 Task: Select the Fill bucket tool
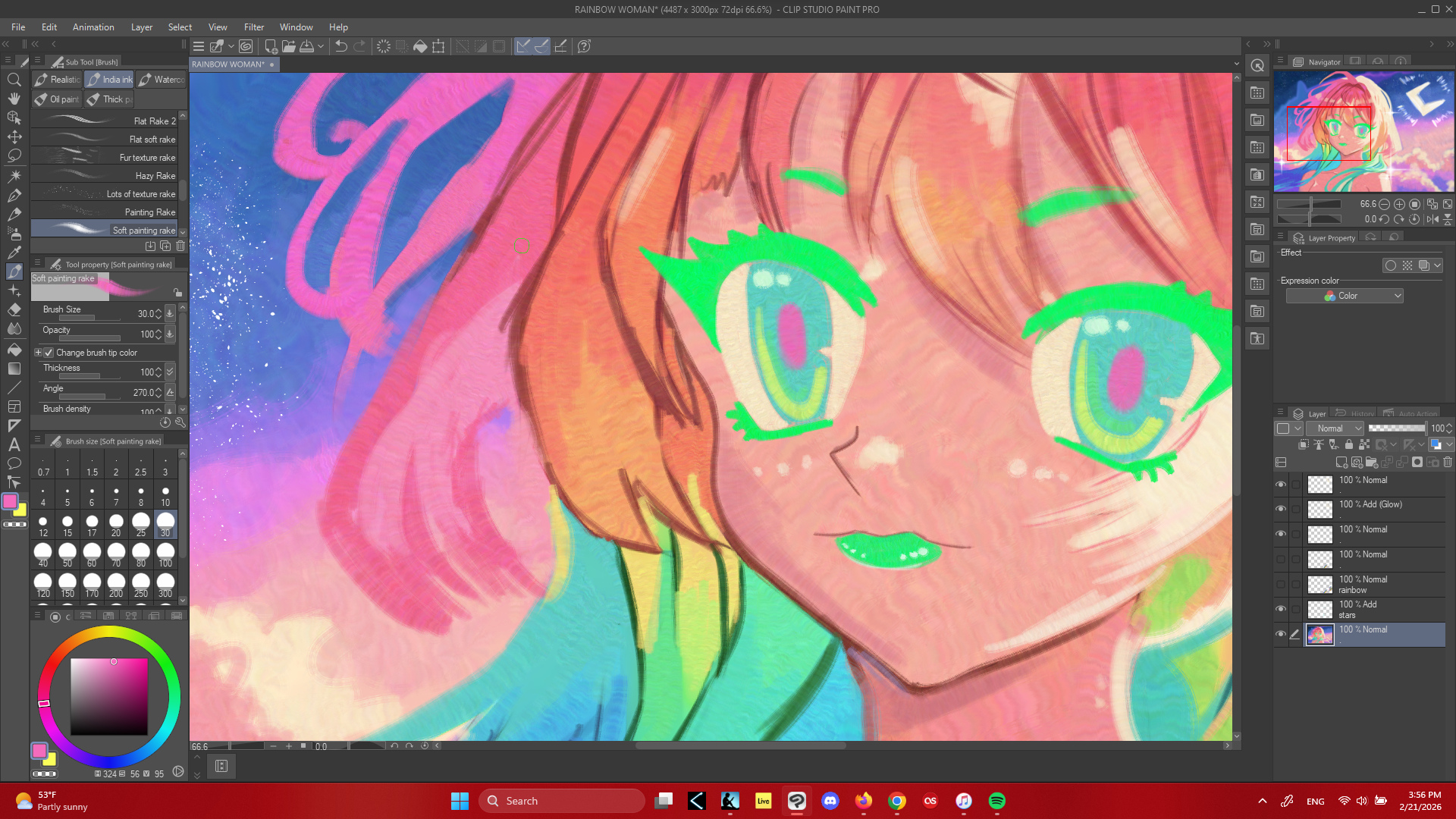pos(14,349)
